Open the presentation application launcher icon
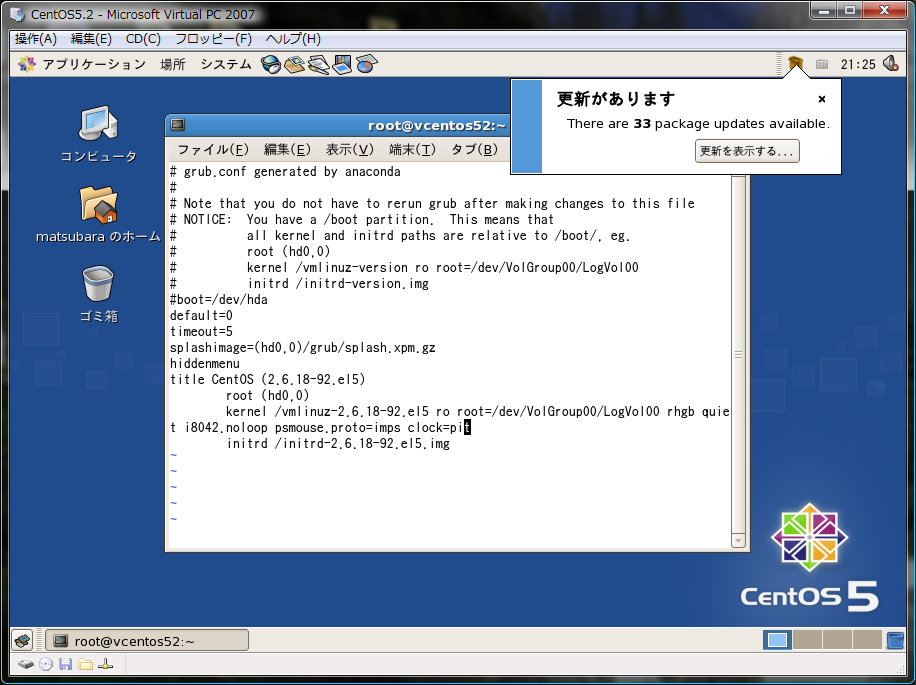The image size is (916, 685). coord(342,64)
